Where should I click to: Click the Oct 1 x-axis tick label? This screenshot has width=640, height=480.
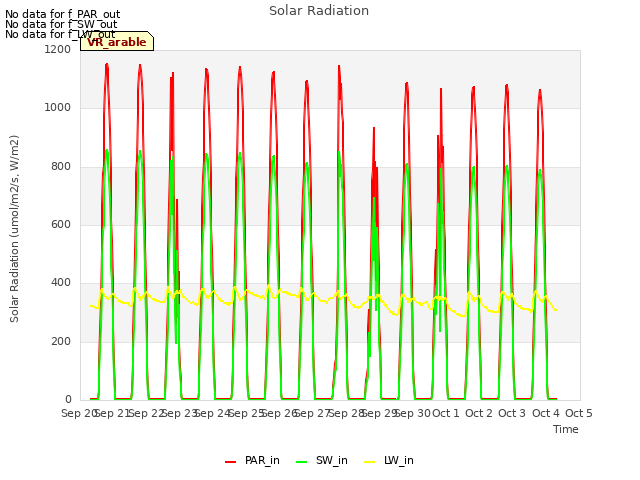coord(446,413)
